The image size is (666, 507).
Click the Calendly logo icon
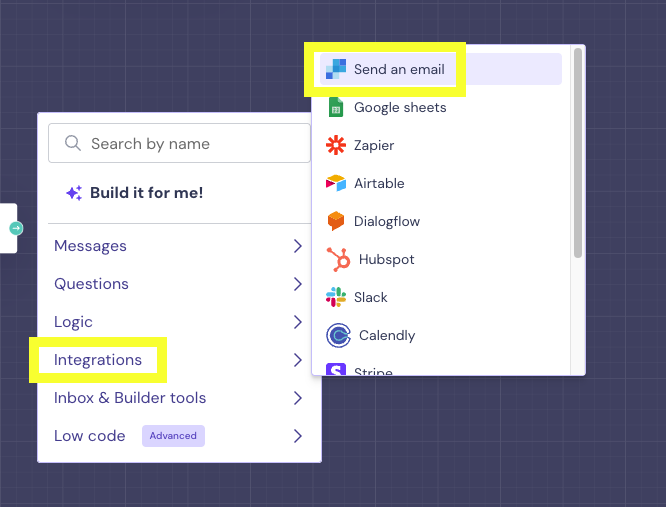(338, 335)
